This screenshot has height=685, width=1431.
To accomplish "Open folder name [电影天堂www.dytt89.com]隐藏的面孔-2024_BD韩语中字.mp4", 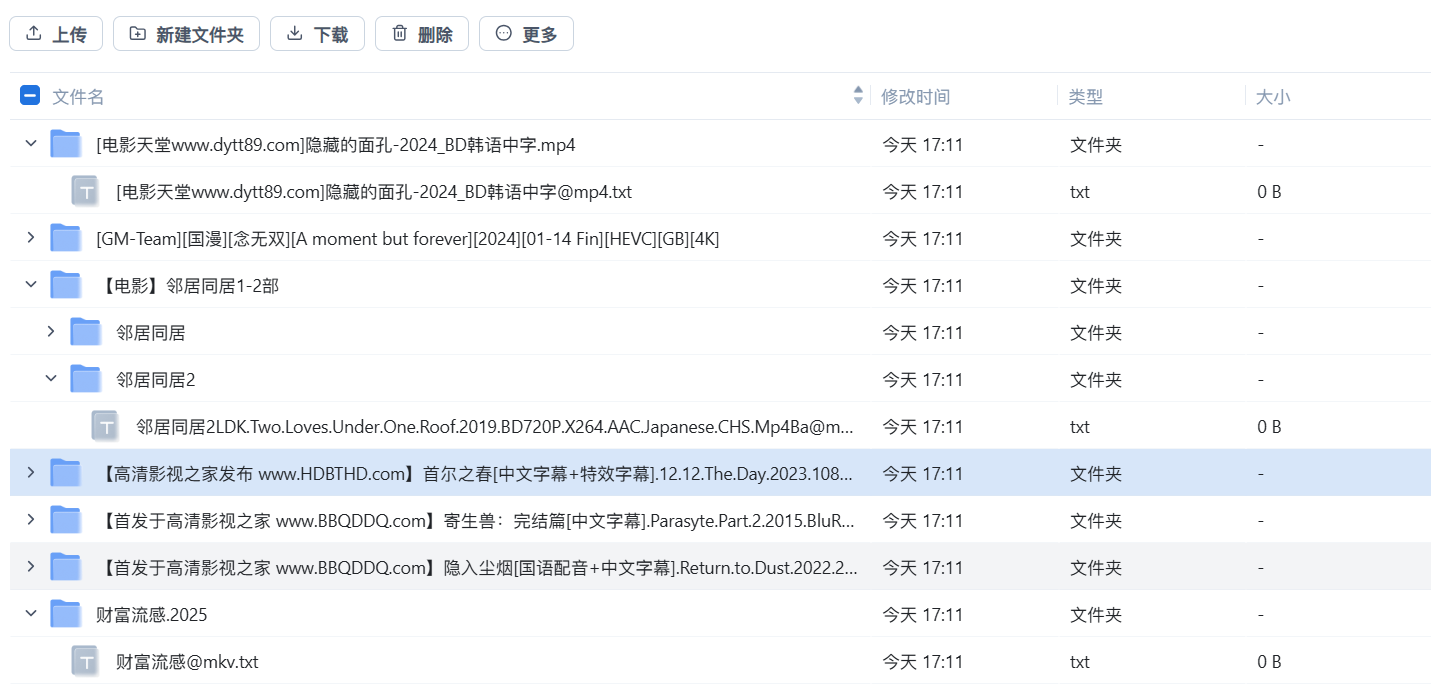I will 336,145.
